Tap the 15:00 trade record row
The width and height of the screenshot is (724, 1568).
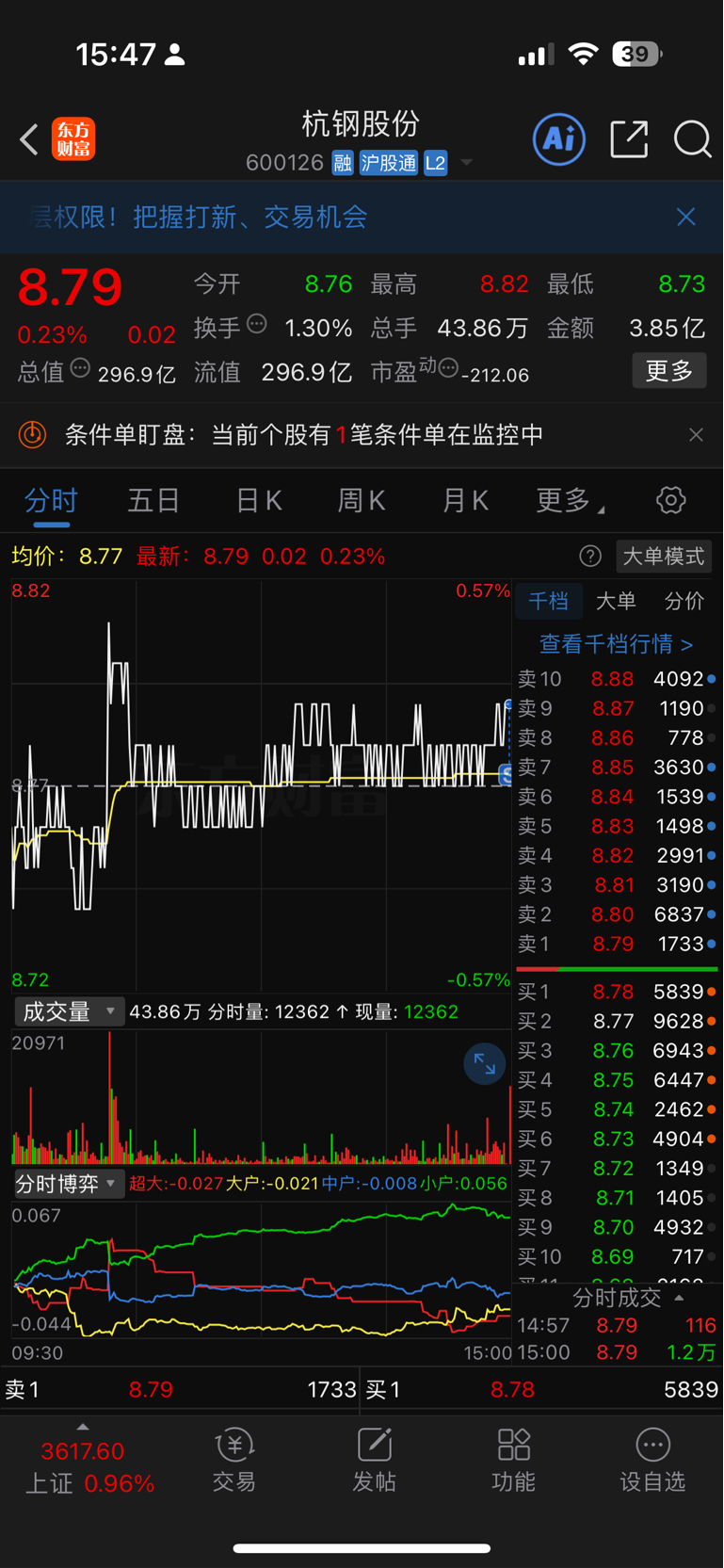[x=616, y=1352]
